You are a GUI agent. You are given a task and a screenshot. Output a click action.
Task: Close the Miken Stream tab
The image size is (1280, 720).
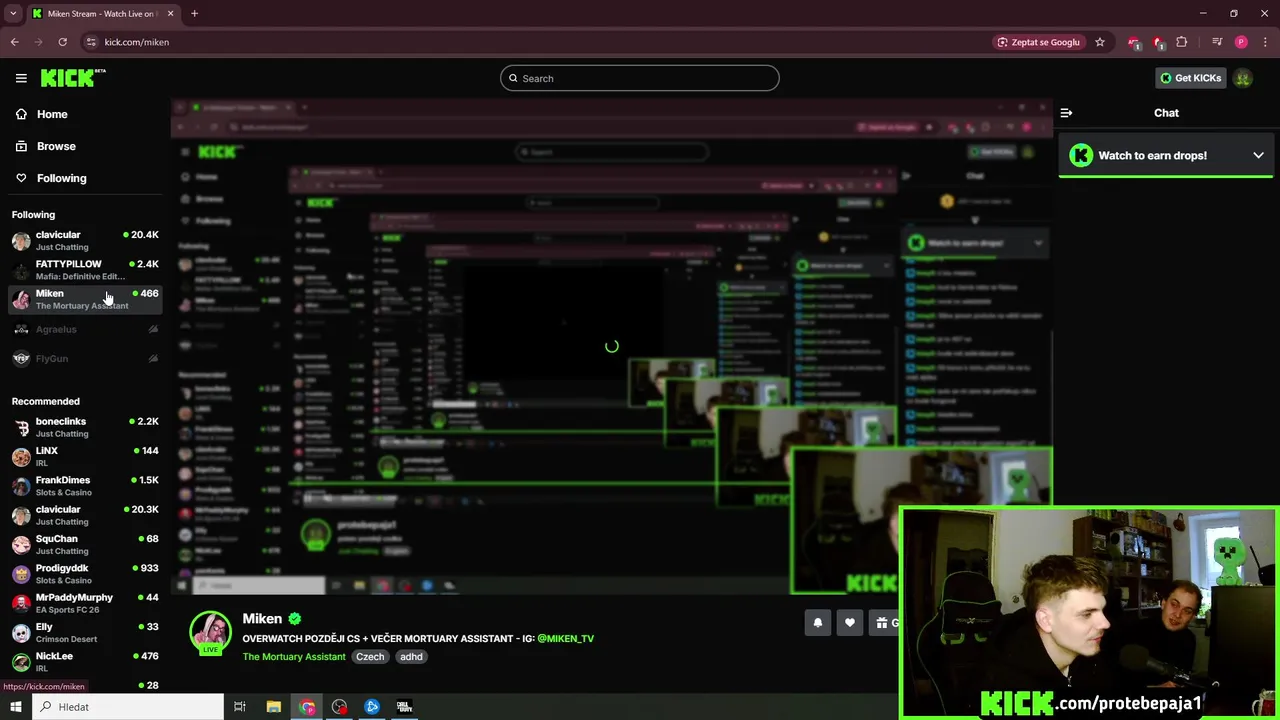(x=170, y=14)
